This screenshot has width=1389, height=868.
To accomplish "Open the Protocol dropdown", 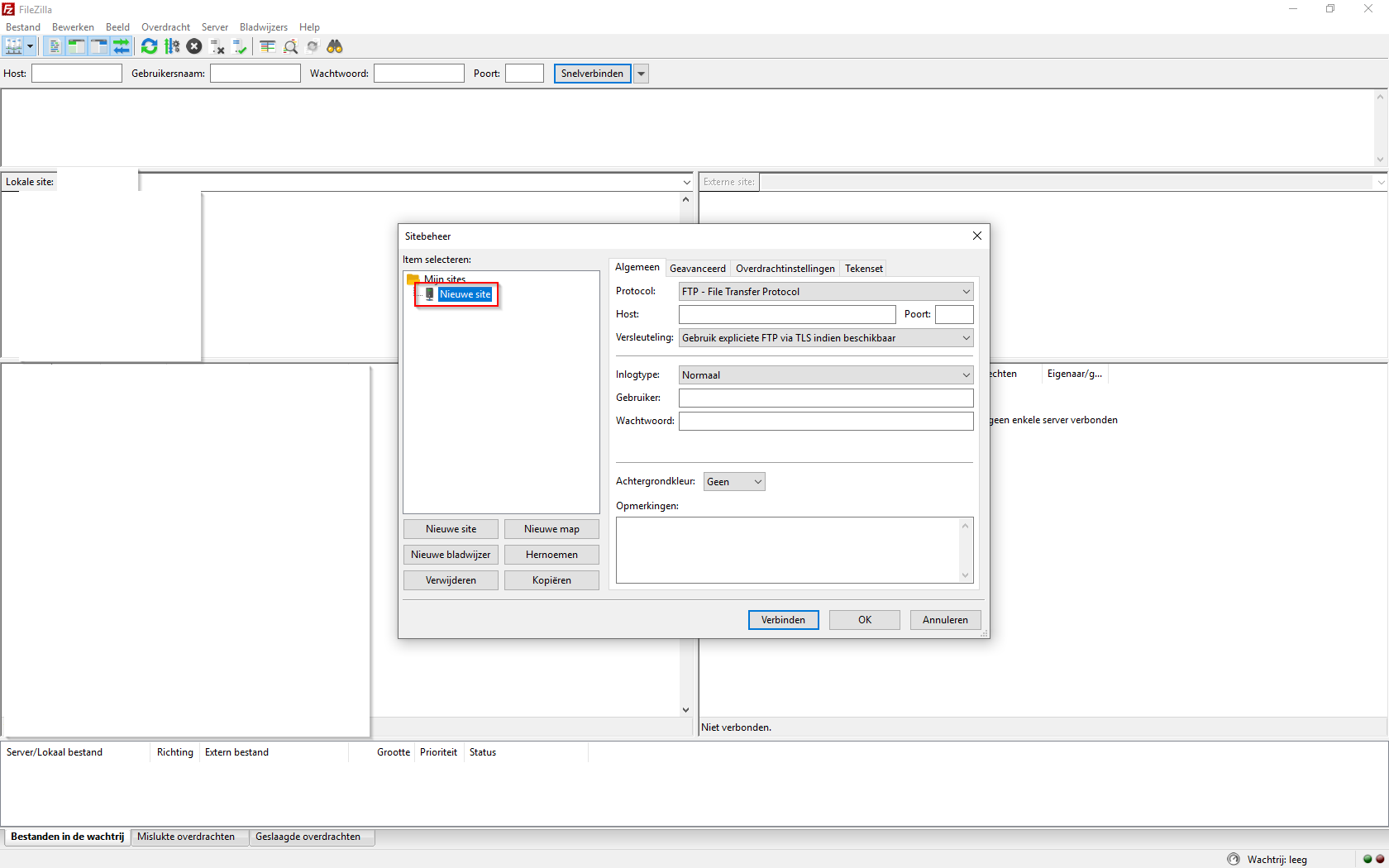I will 826,292.
